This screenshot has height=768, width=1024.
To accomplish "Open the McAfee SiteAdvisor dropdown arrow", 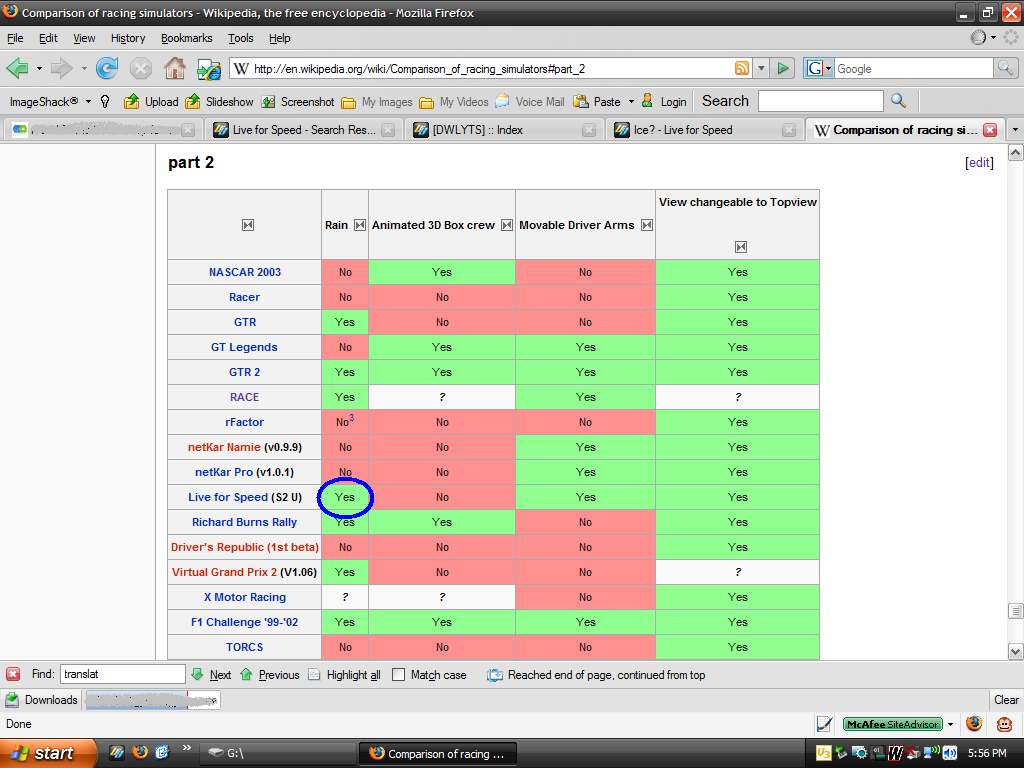I will pos(950,724).
